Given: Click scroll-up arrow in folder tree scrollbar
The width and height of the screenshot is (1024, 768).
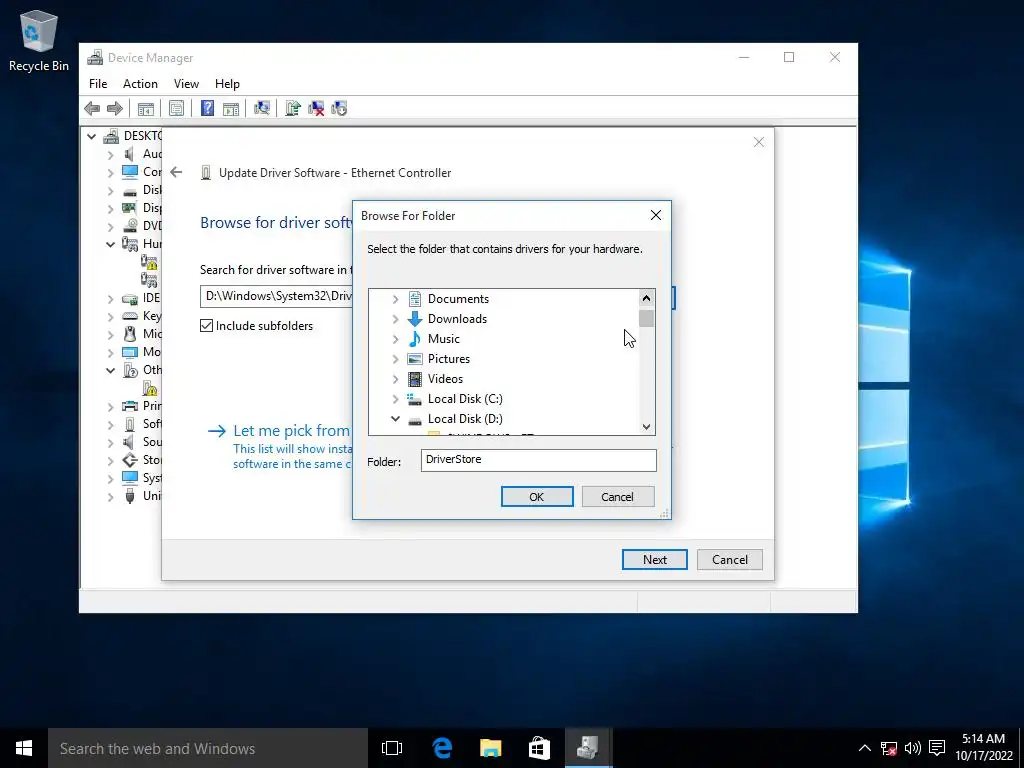Looking at the screenshot, I should click(x=647, y=298).
